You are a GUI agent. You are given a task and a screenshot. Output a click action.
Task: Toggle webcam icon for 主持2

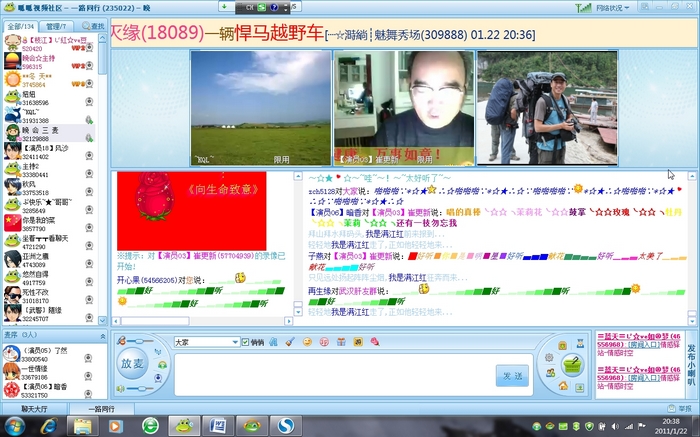89,174
